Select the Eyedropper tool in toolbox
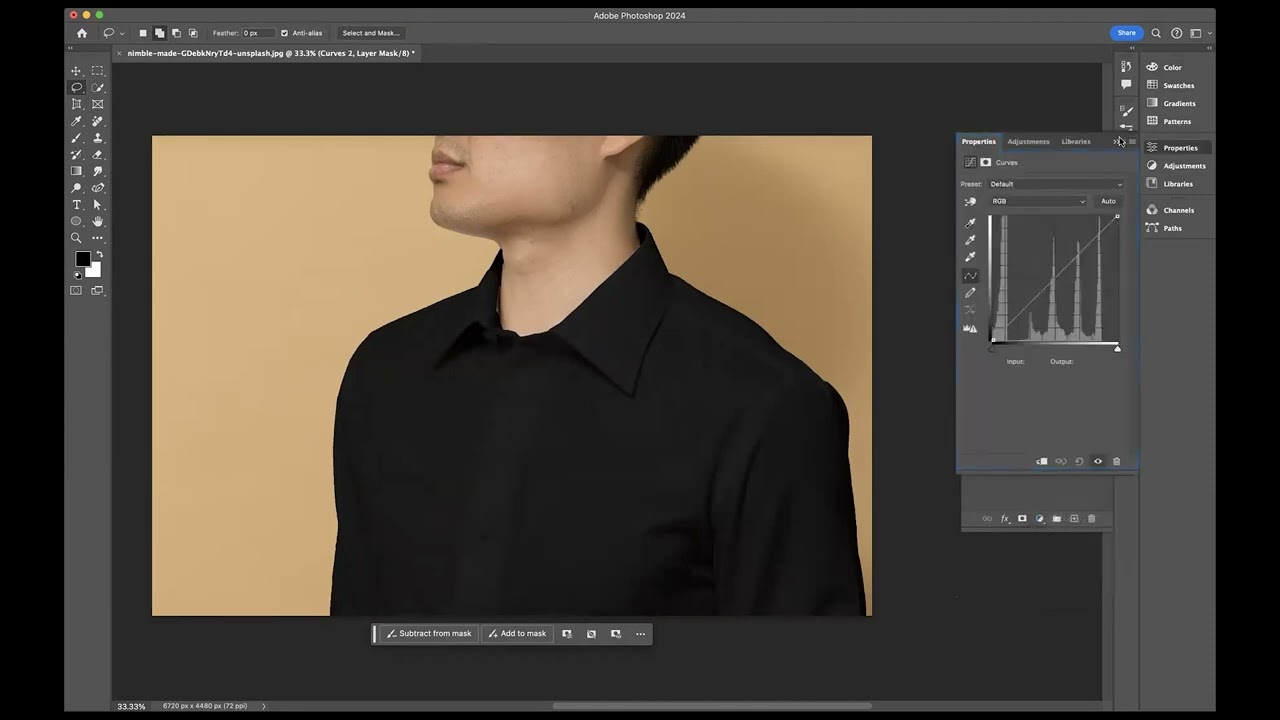Image resolution: width=1280 pixels, height=720 pixels. [76, 121]
